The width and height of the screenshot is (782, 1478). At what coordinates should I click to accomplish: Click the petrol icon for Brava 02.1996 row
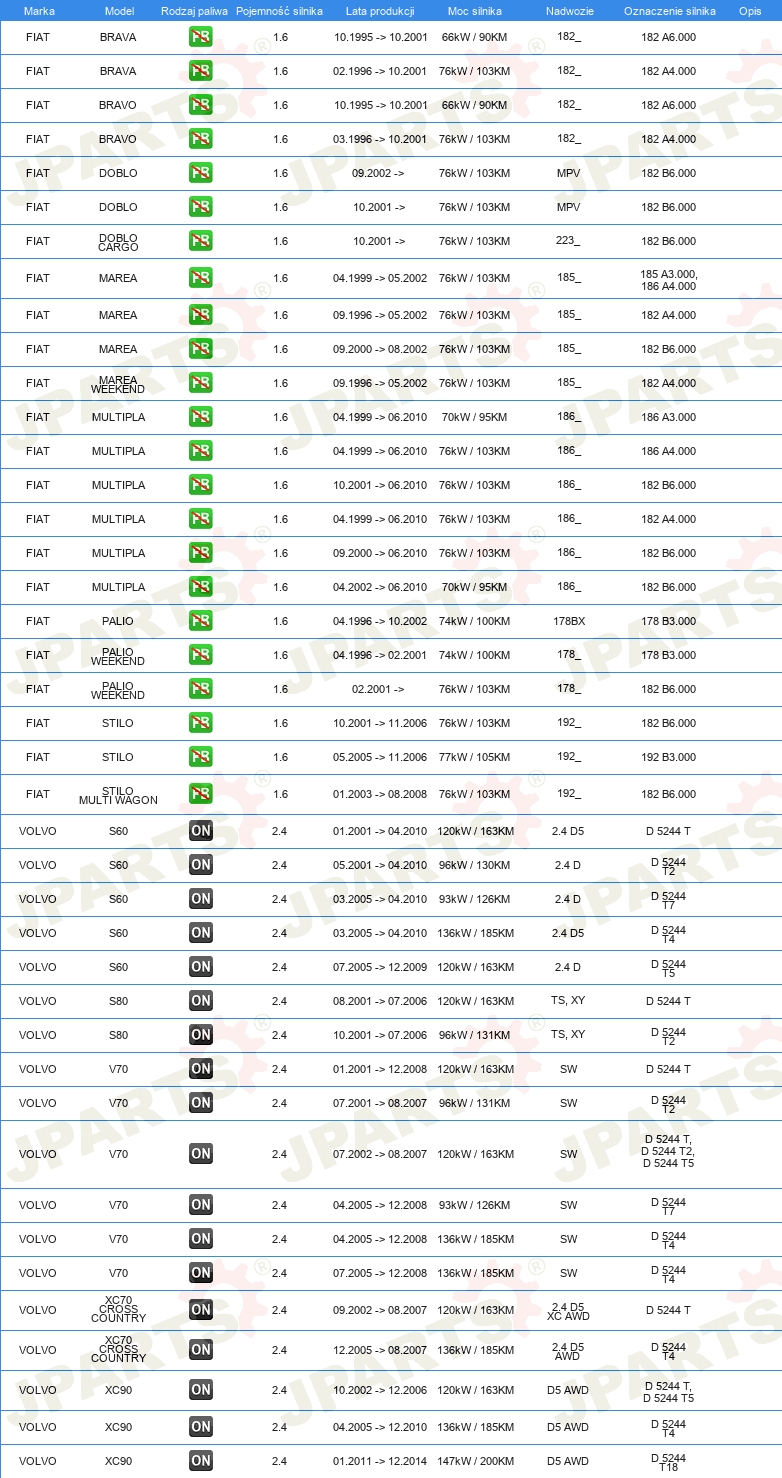click(200, 71)
